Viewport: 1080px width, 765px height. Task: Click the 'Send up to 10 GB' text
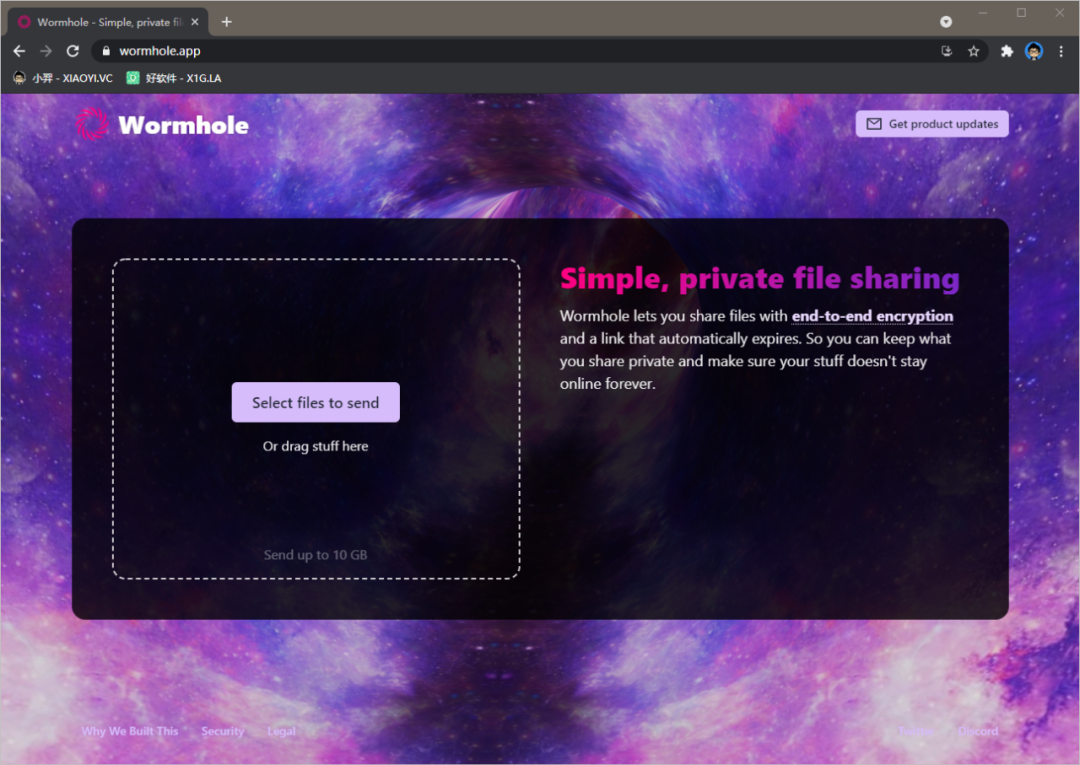pos(315,555)
